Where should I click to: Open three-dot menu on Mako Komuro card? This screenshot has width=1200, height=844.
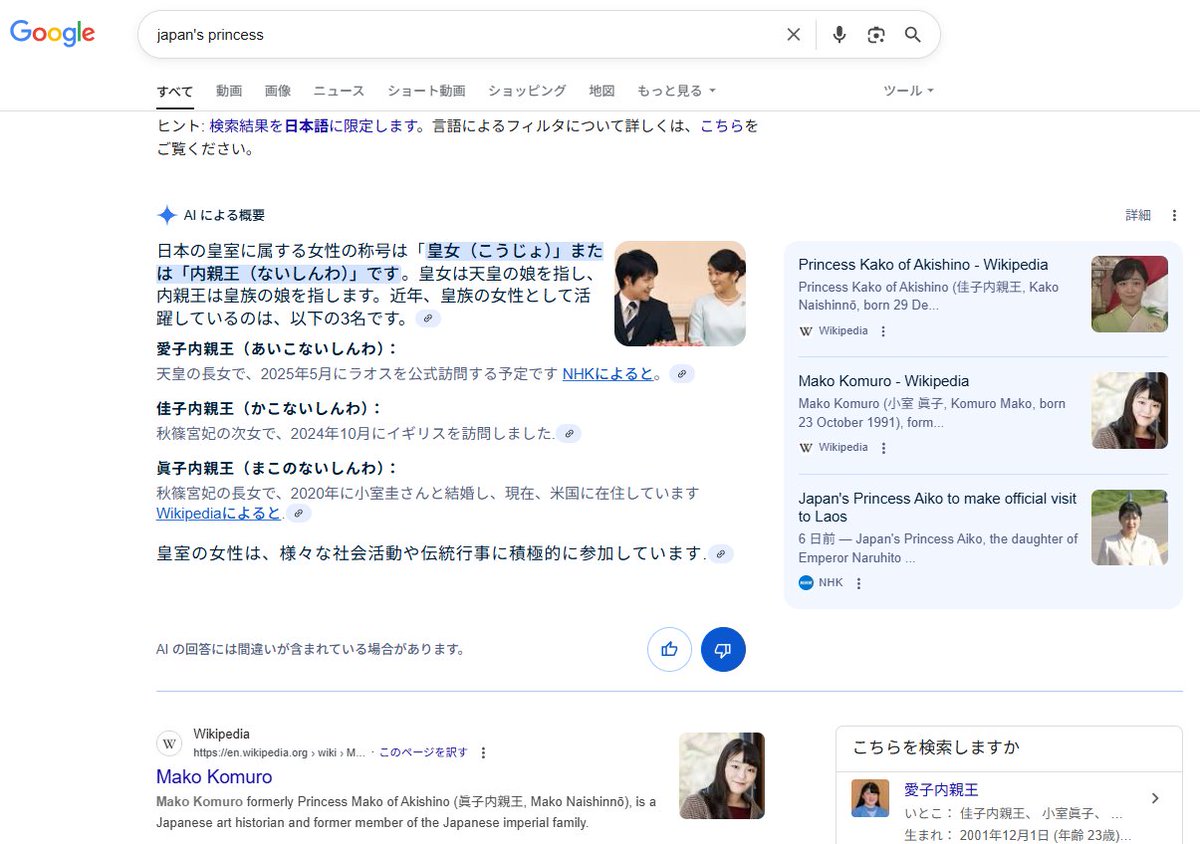pyautogui.click(x=883, y=448)
